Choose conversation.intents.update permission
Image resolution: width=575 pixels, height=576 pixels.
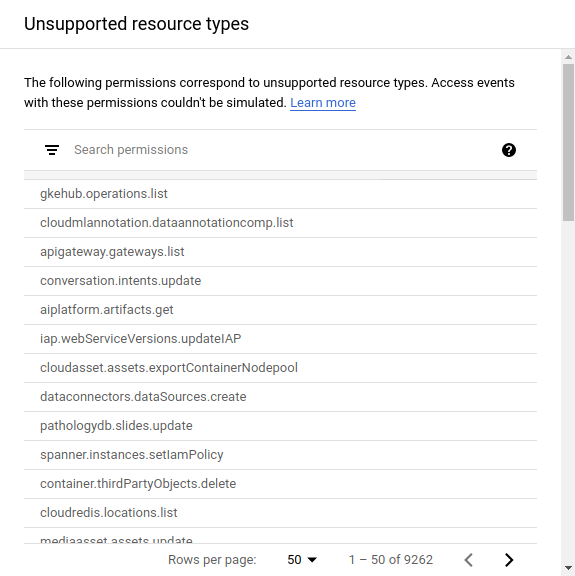click(280, 281)
